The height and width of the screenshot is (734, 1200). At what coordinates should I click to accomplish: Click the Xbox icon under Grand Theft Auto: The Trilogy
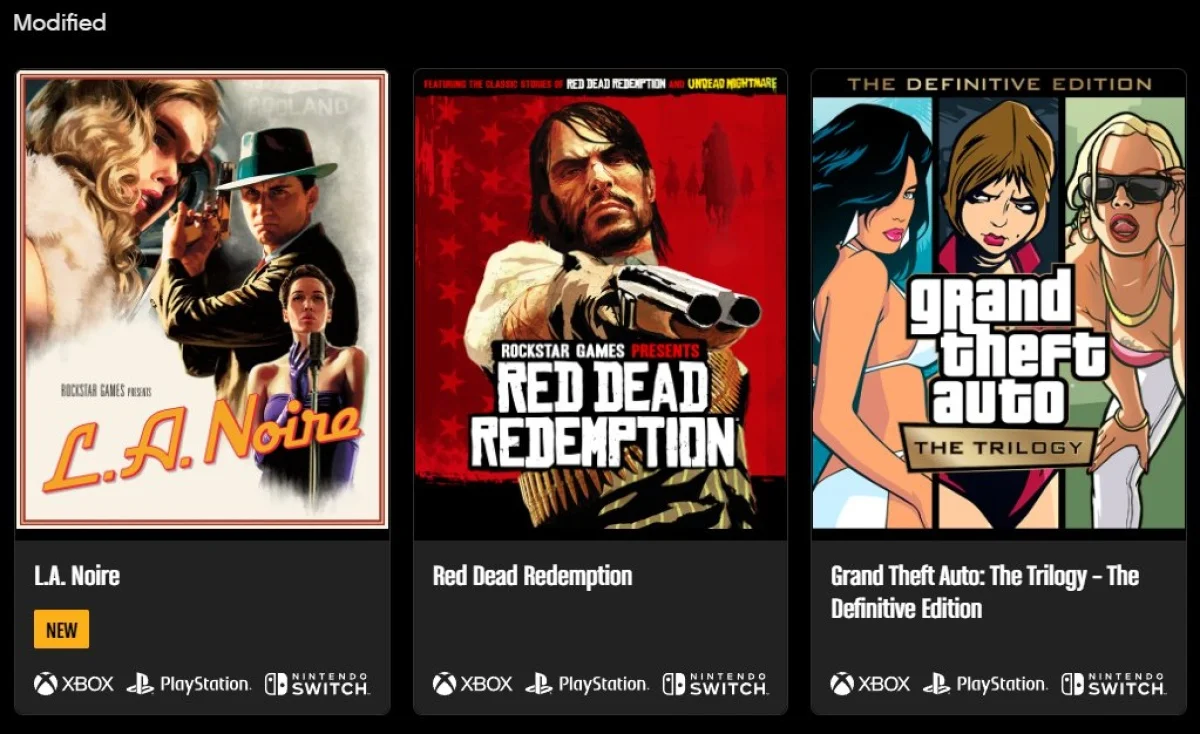(869, 684)
